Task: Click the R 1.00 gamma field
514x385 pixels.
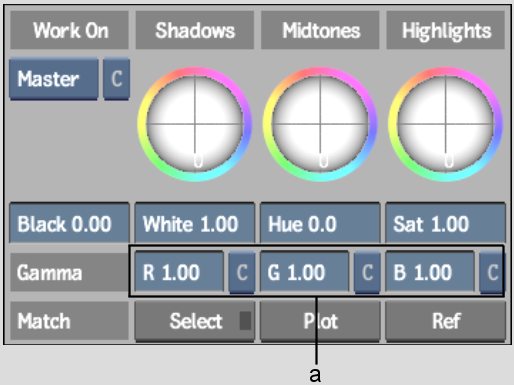Action: point(179,272)
